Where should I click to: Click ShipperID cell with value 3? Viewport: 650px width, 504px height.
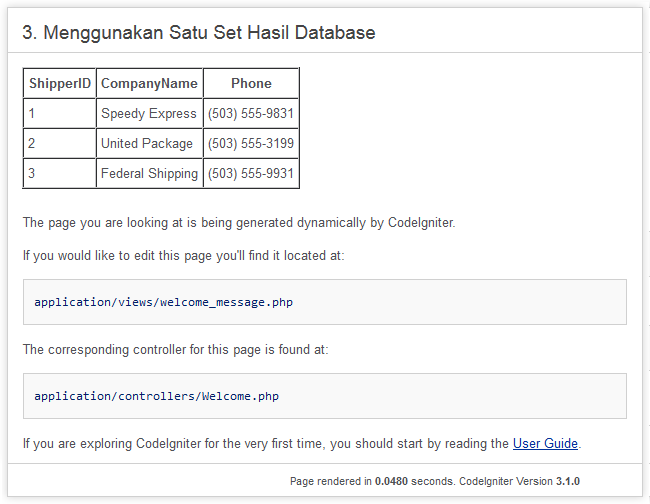[x=60, y=173]
